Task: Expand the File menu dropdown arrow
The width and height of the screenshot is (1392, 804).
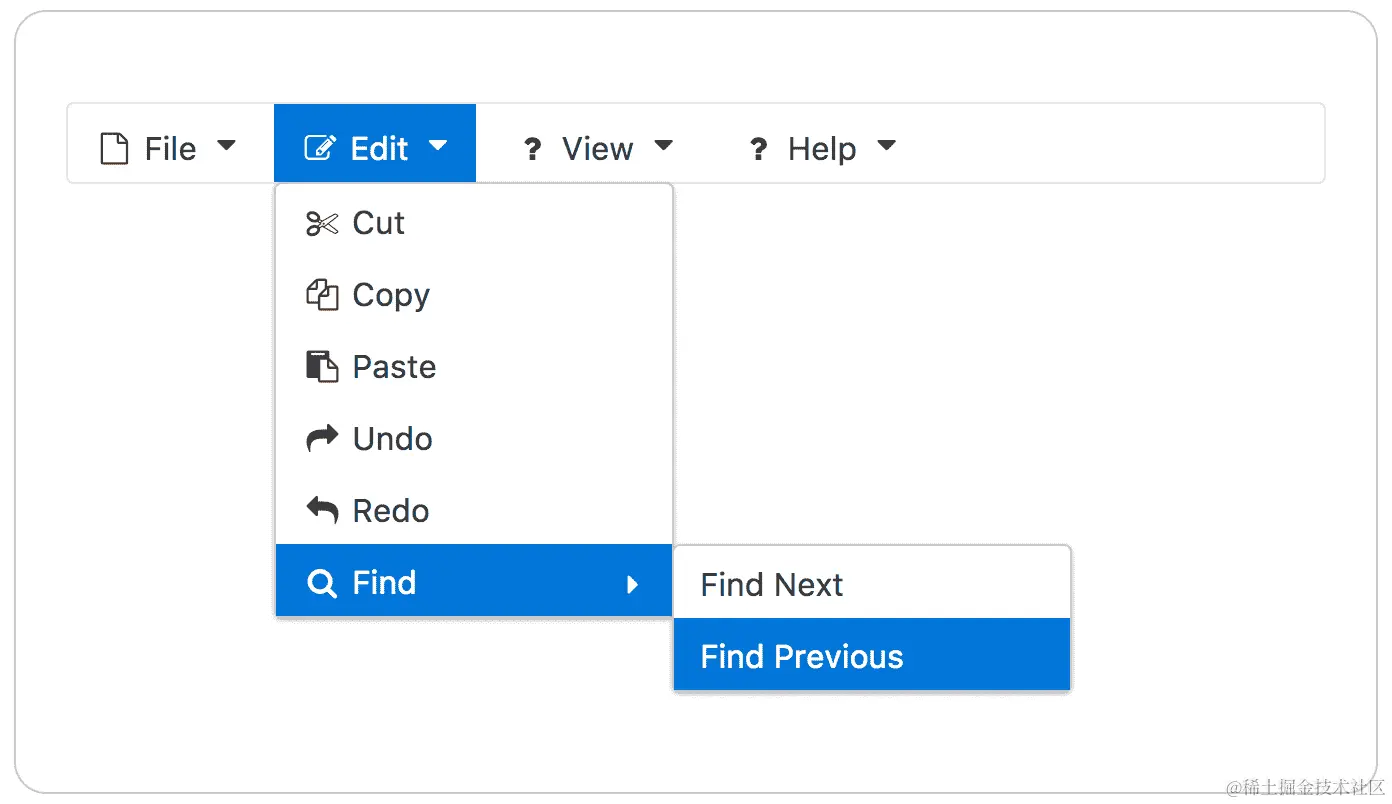Action: [x=227, y=146]
